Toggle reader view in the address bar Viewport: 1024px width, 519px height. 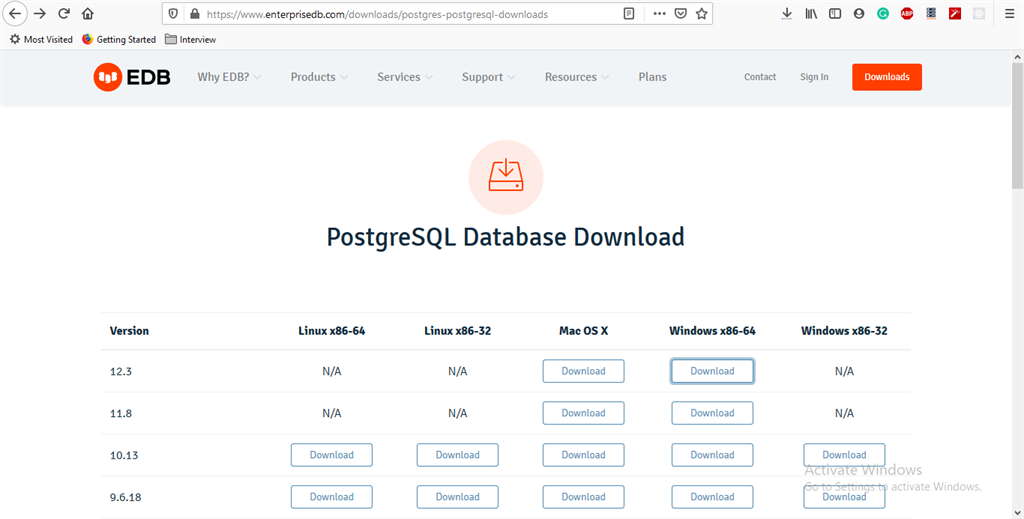628,14
